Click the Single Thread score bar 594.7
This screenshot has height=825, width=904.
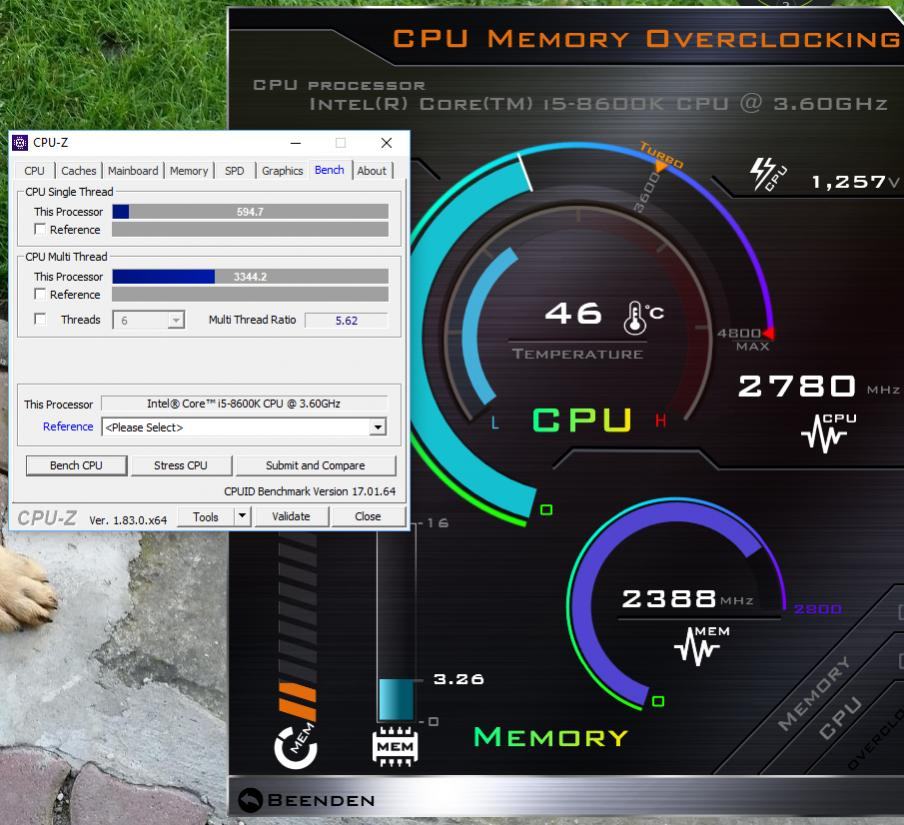(x=250, y=212)
